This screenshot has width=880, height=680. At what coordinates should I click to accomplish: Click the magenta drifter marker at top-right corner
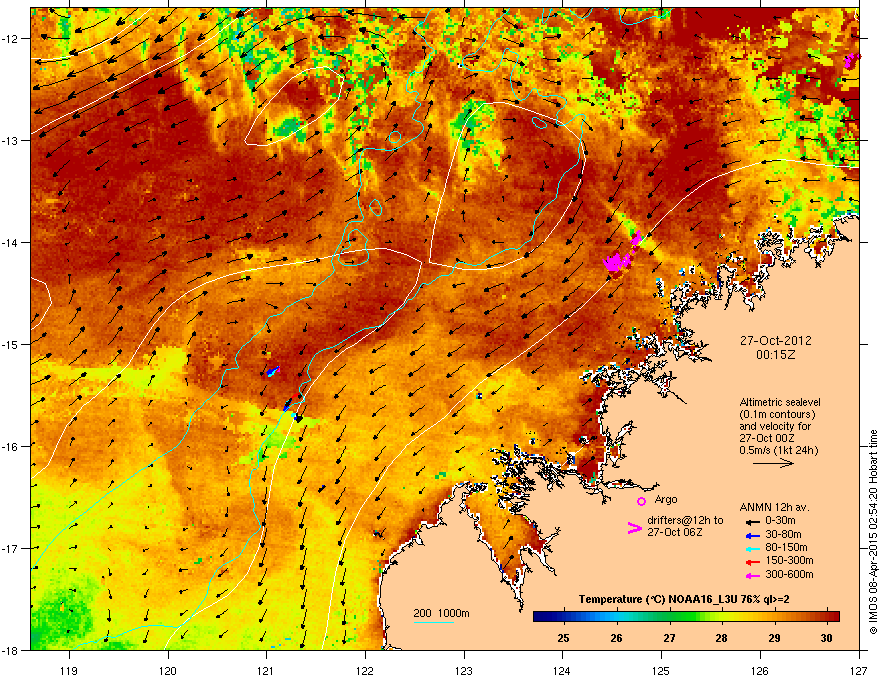[x=851, y=61]
